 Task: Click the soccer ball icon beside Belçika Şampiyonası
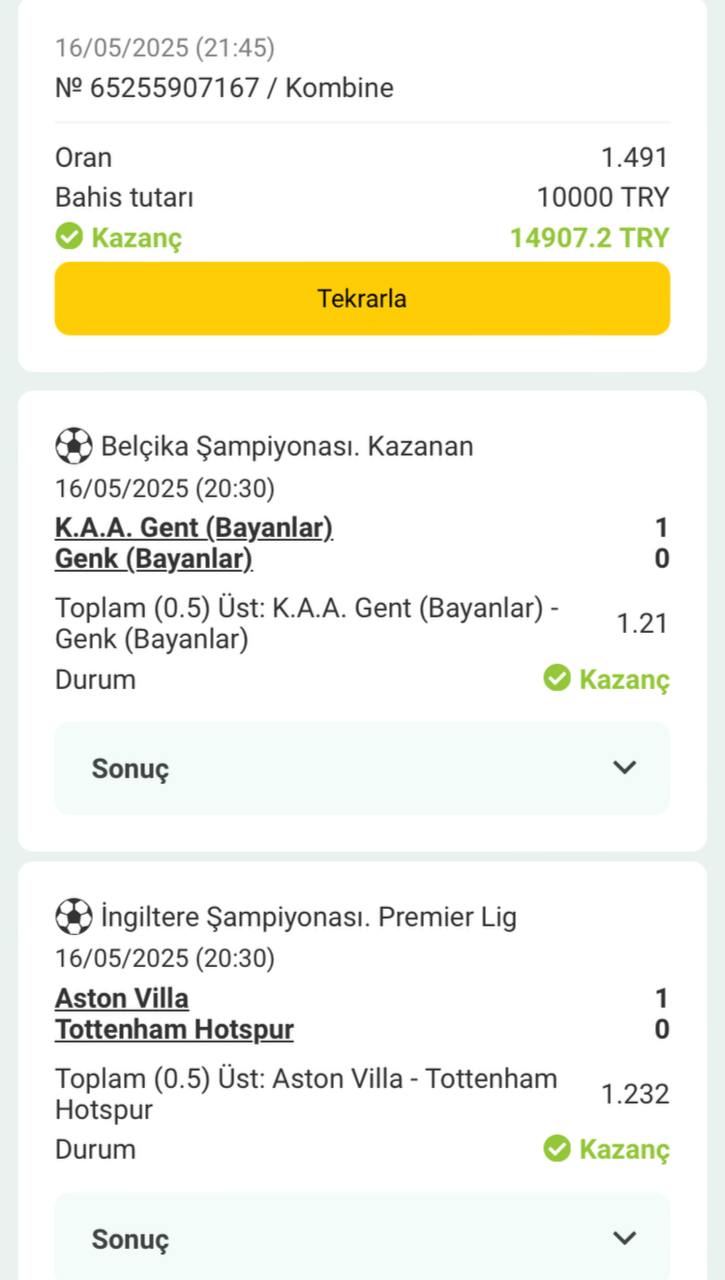[73, 446]
